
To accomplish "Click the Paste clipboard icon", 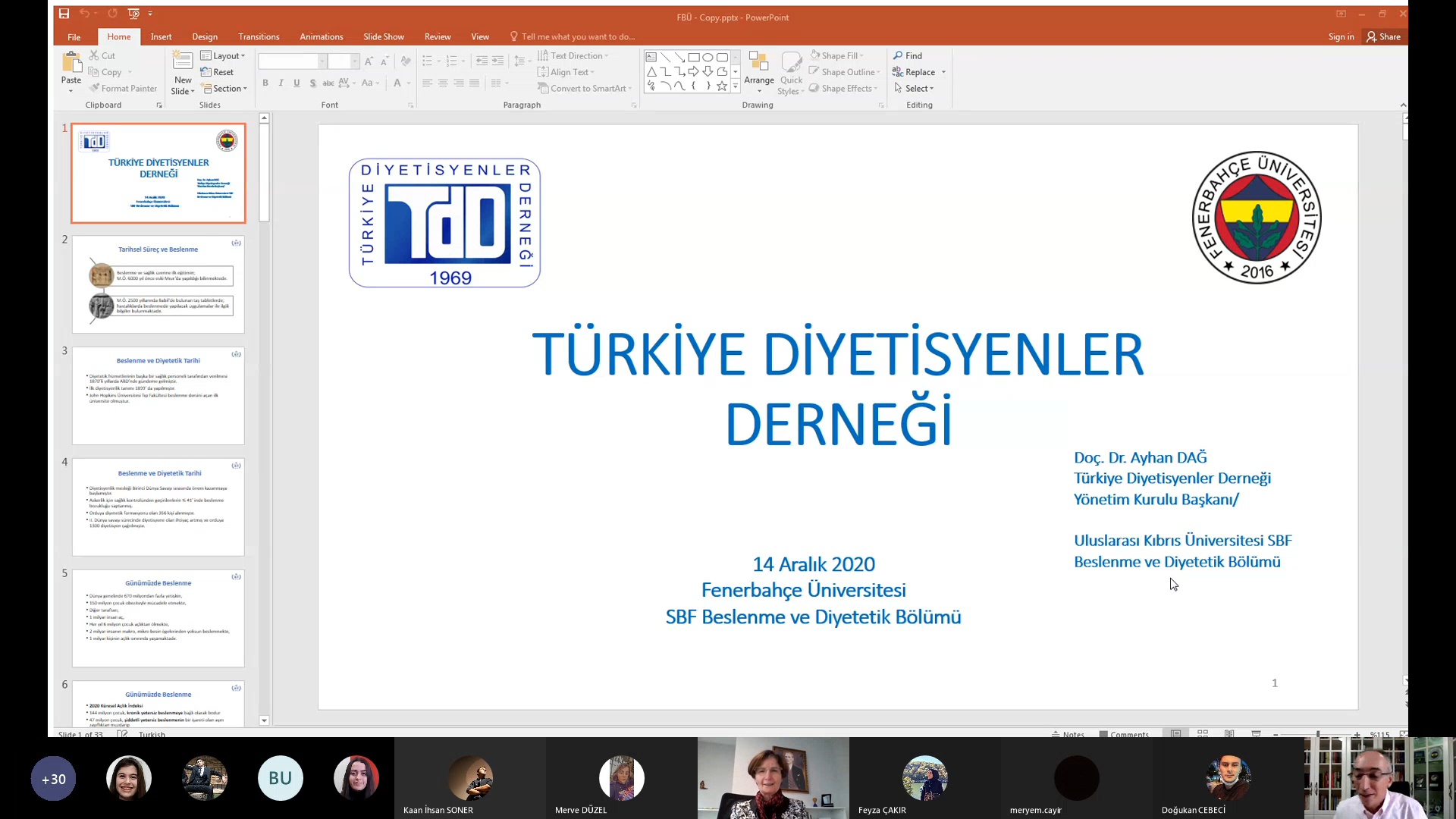I will coord(71,64).
